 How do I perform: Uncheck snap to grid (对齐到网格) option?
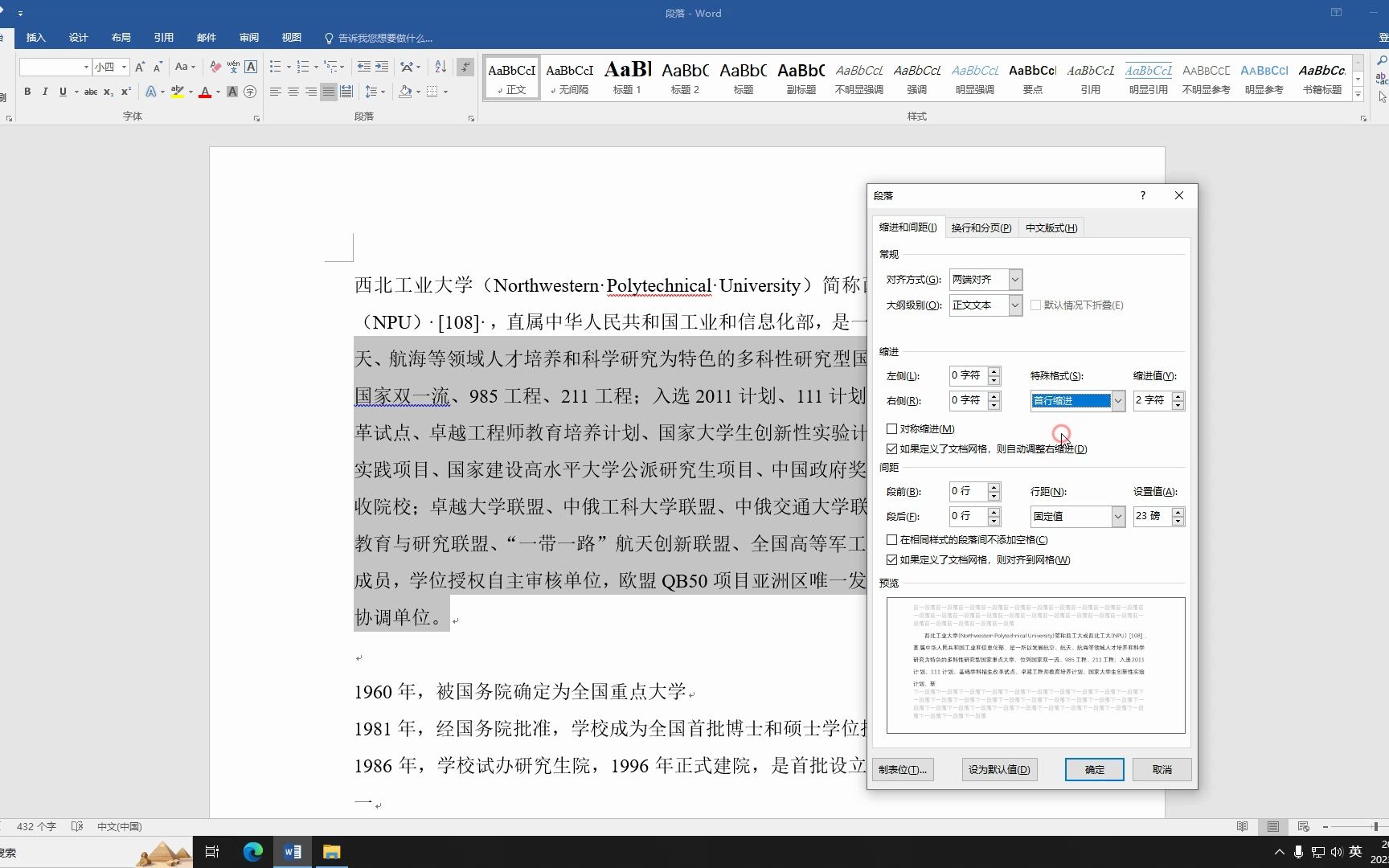click(x=891, y=560)
